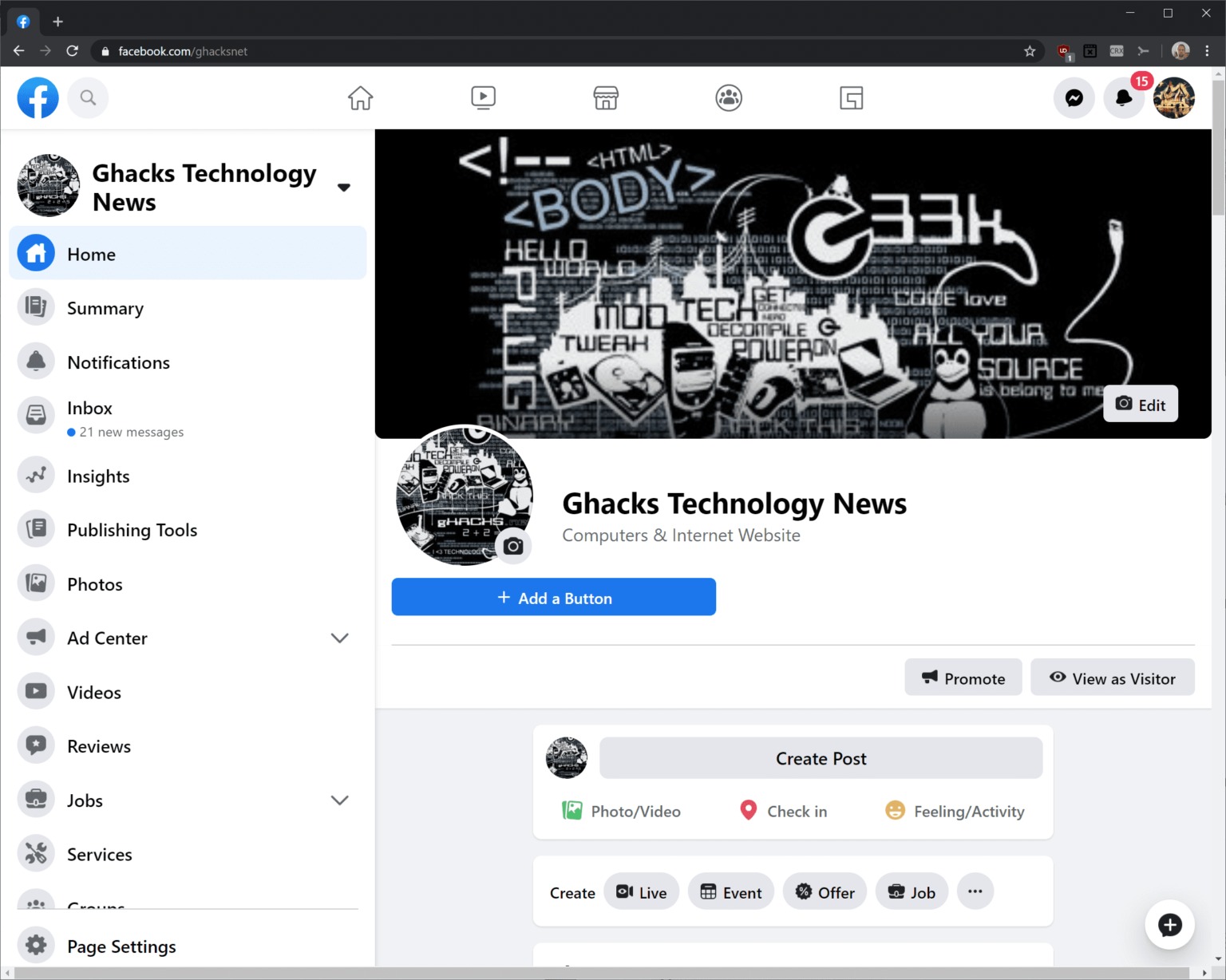Open the Marketplace icon

point(606,97)
